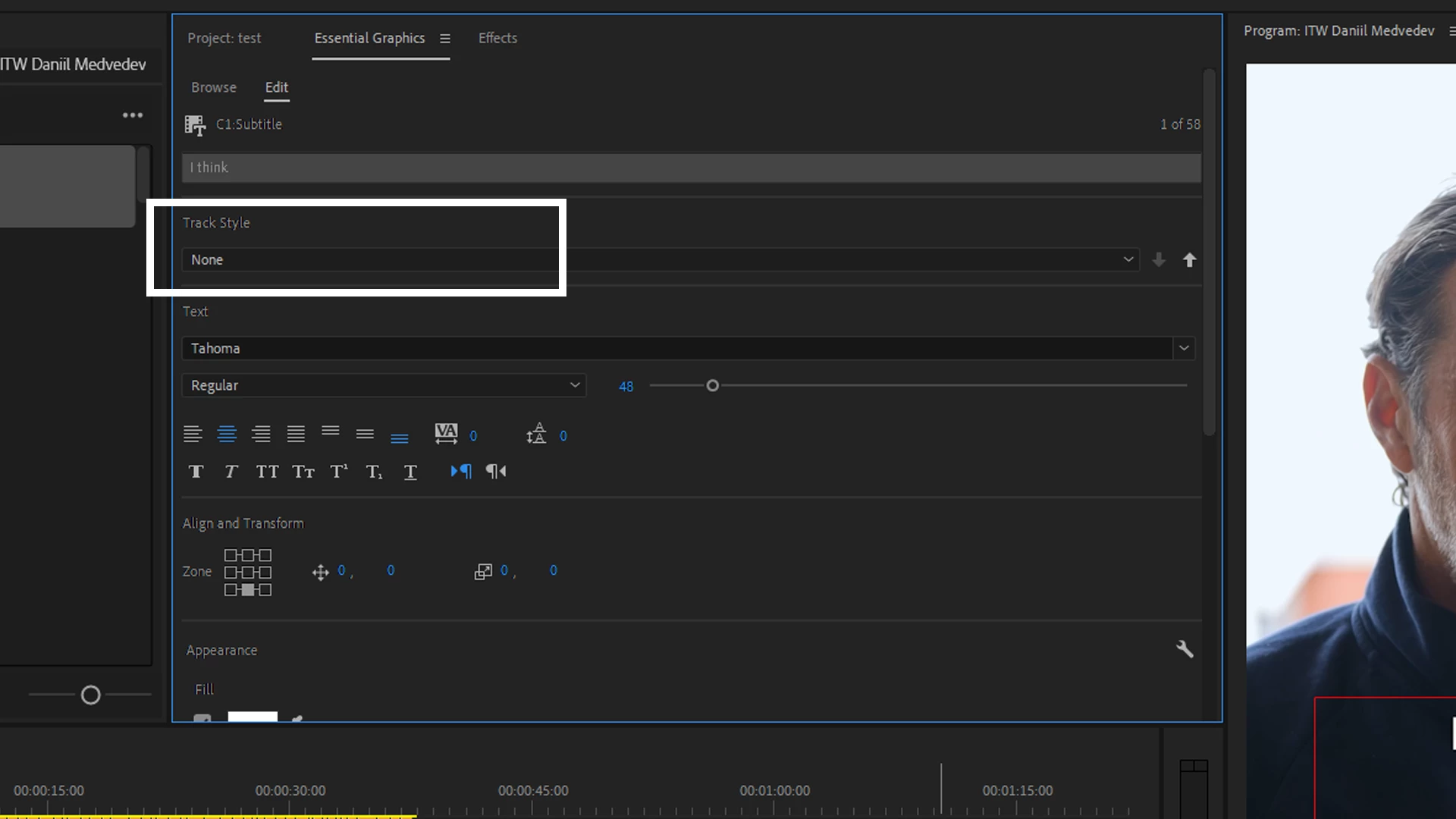The height and width of the screenshot is (819, 1456).
Task: Open Essential Graphics panel menu
Action: pyautogui.click(x=445, y=39)
